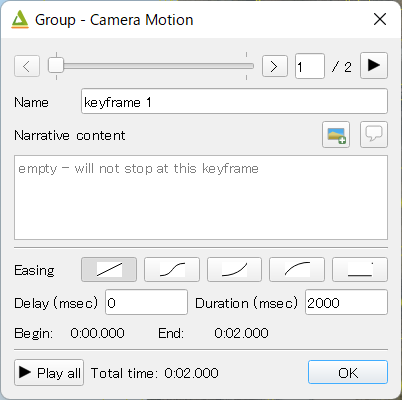Click the current keyframe number box
The image size is (402, 400).
[310, 66]
